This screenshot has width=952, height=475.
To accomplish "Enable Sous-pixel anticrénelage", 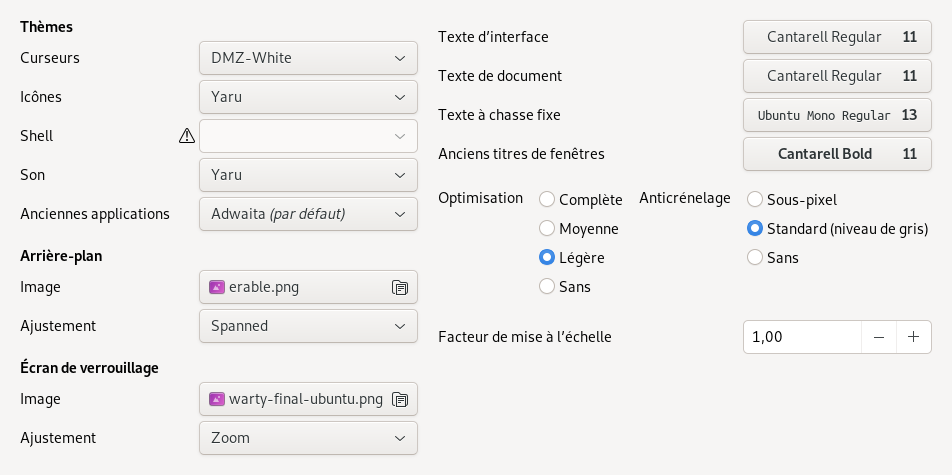I will (755, 200).
